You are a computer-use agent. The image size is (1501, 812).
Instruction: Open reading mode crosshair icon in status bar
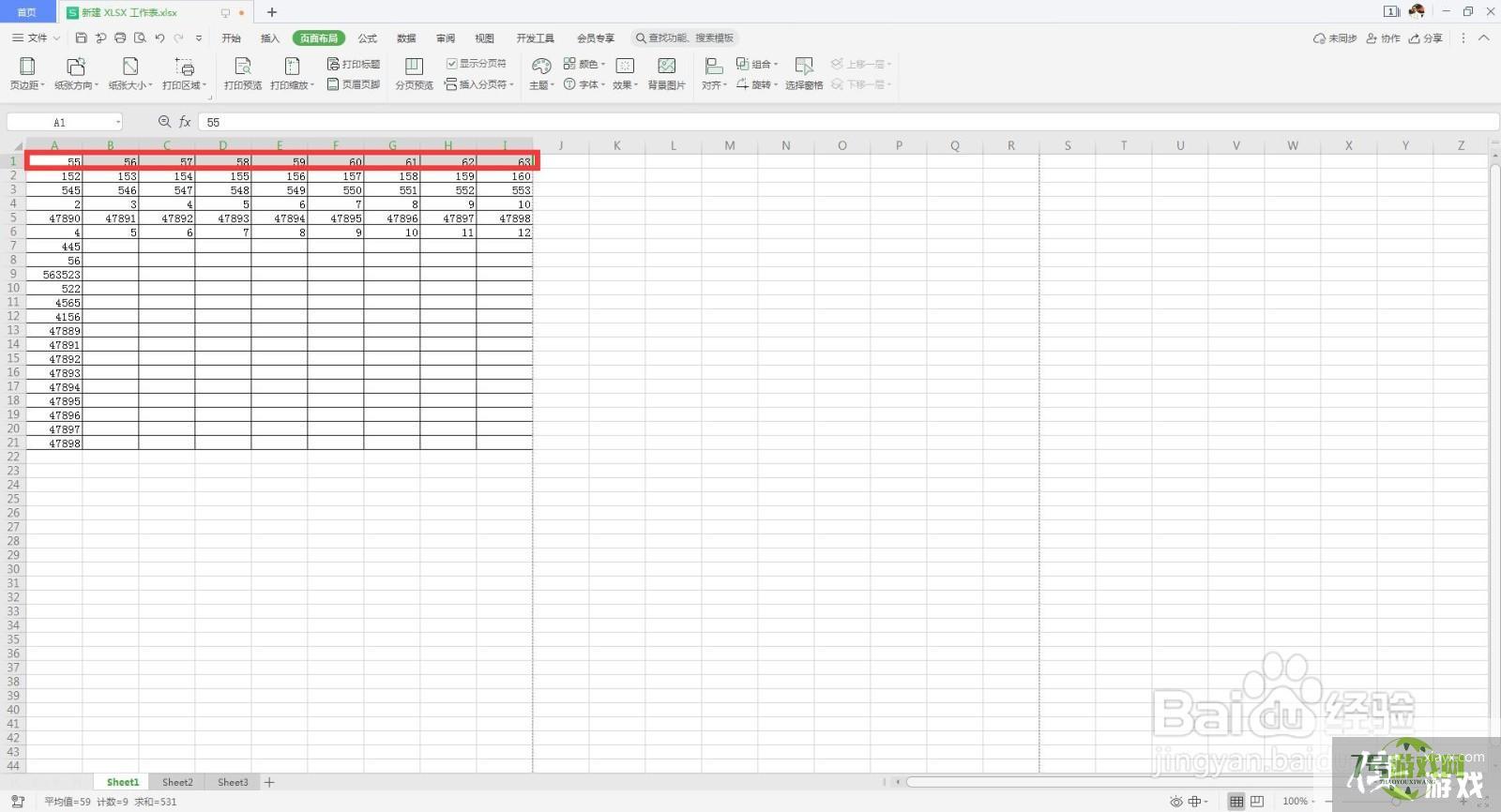[x=1197, y=802]
